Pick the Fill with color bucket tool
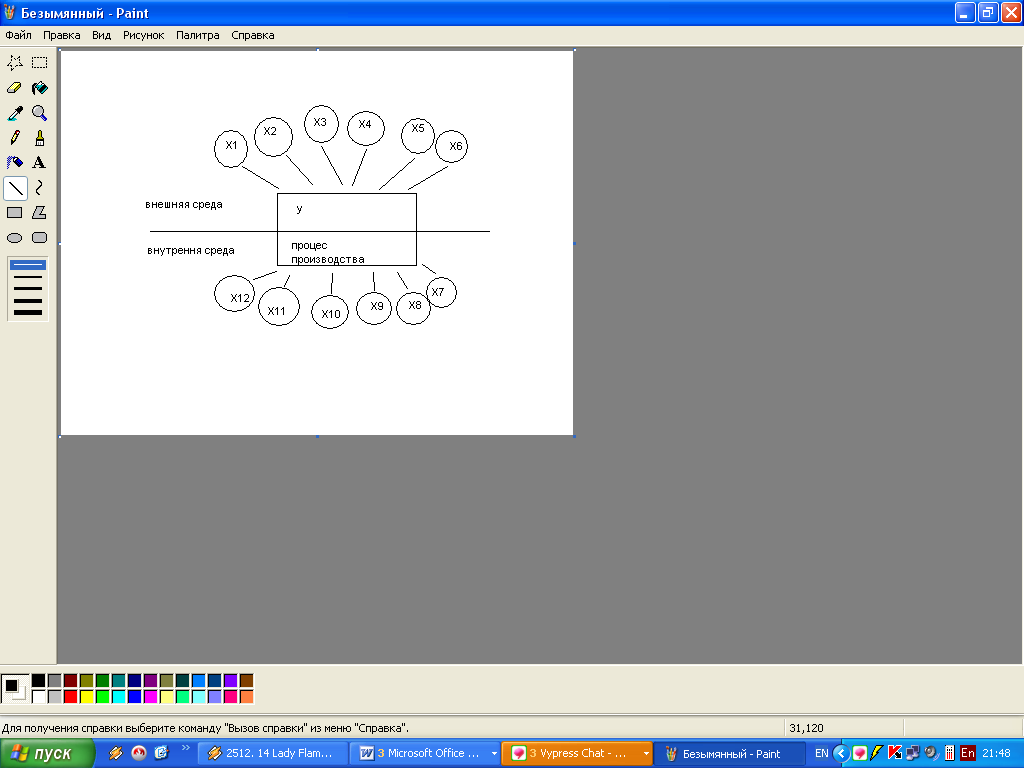 pos(40,88)
